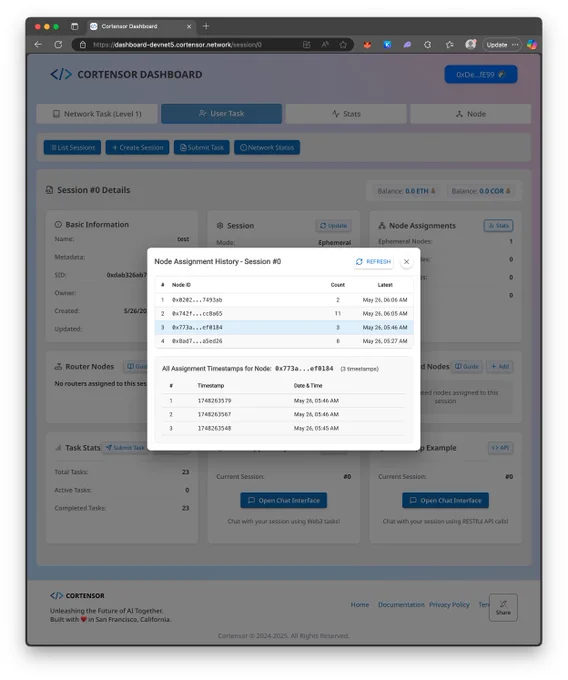Open a new browser tab
Viewport: 568px width, 680px height.
point(206,26)
